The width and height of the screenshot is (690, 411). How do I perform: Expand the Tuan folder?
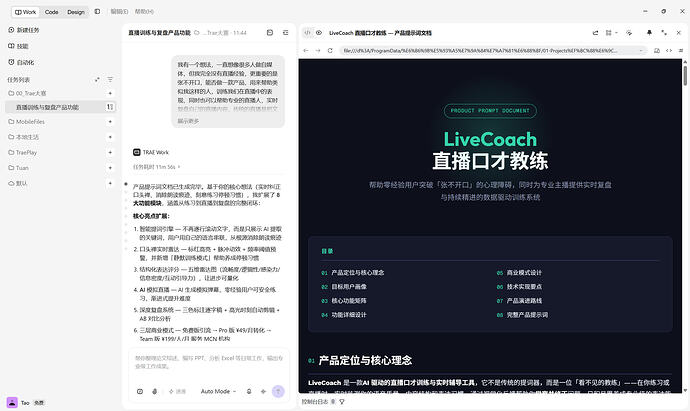point(18,168)
